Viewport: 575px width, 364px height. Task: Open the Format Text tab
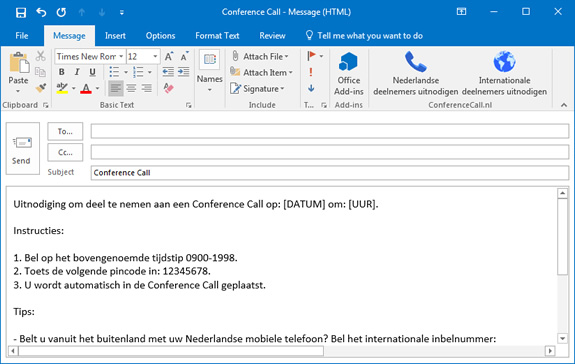pos(217,36)
